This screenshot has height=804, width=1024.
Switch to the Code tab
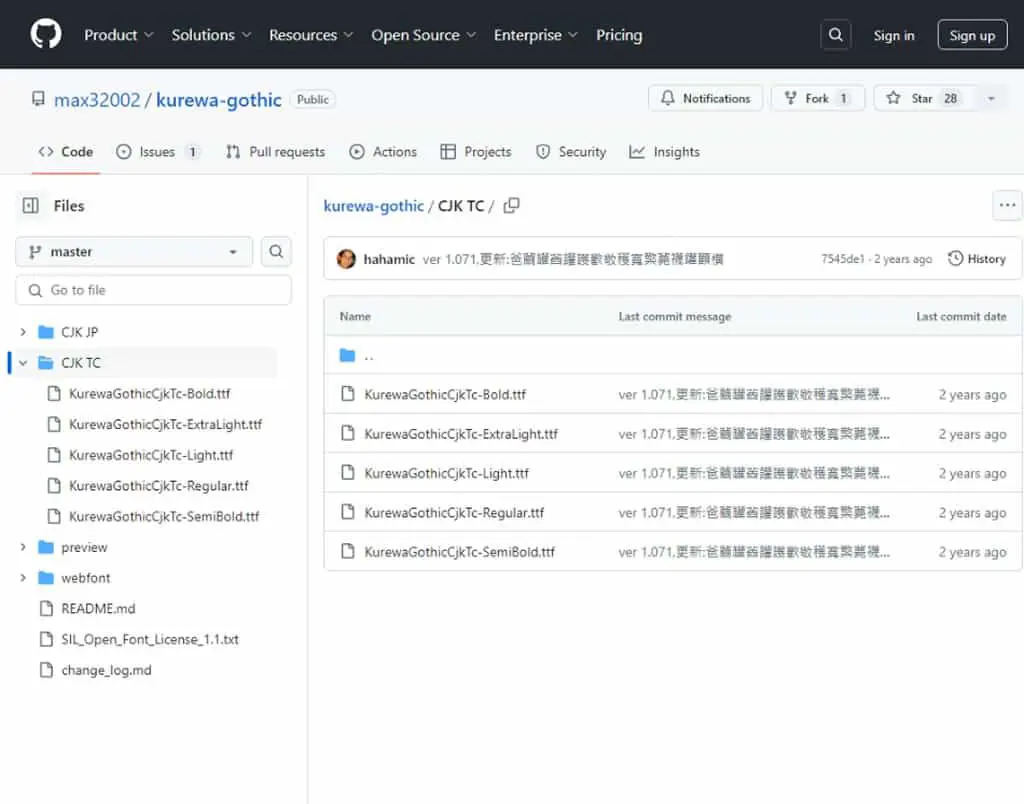(66, 152)
